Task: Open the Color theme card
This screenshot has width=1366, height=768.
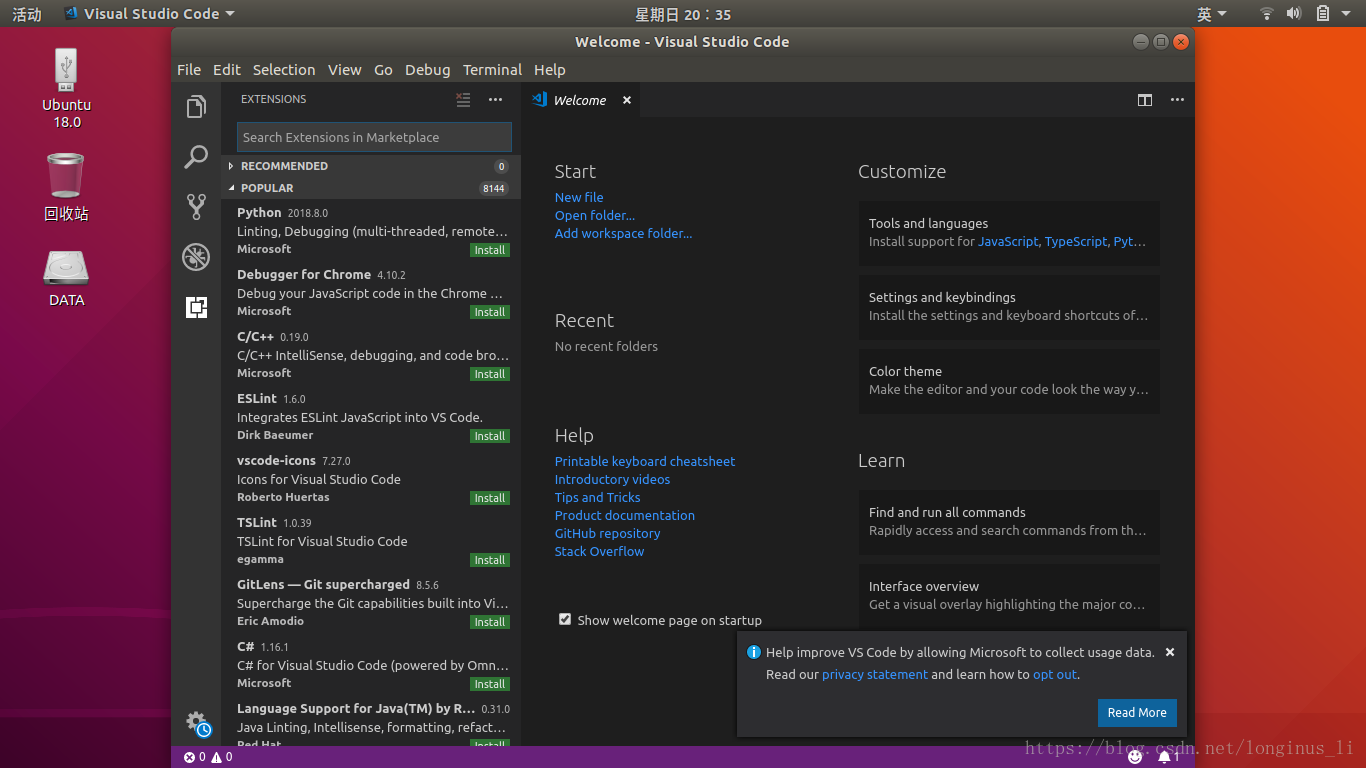Action: [1009, 381]
